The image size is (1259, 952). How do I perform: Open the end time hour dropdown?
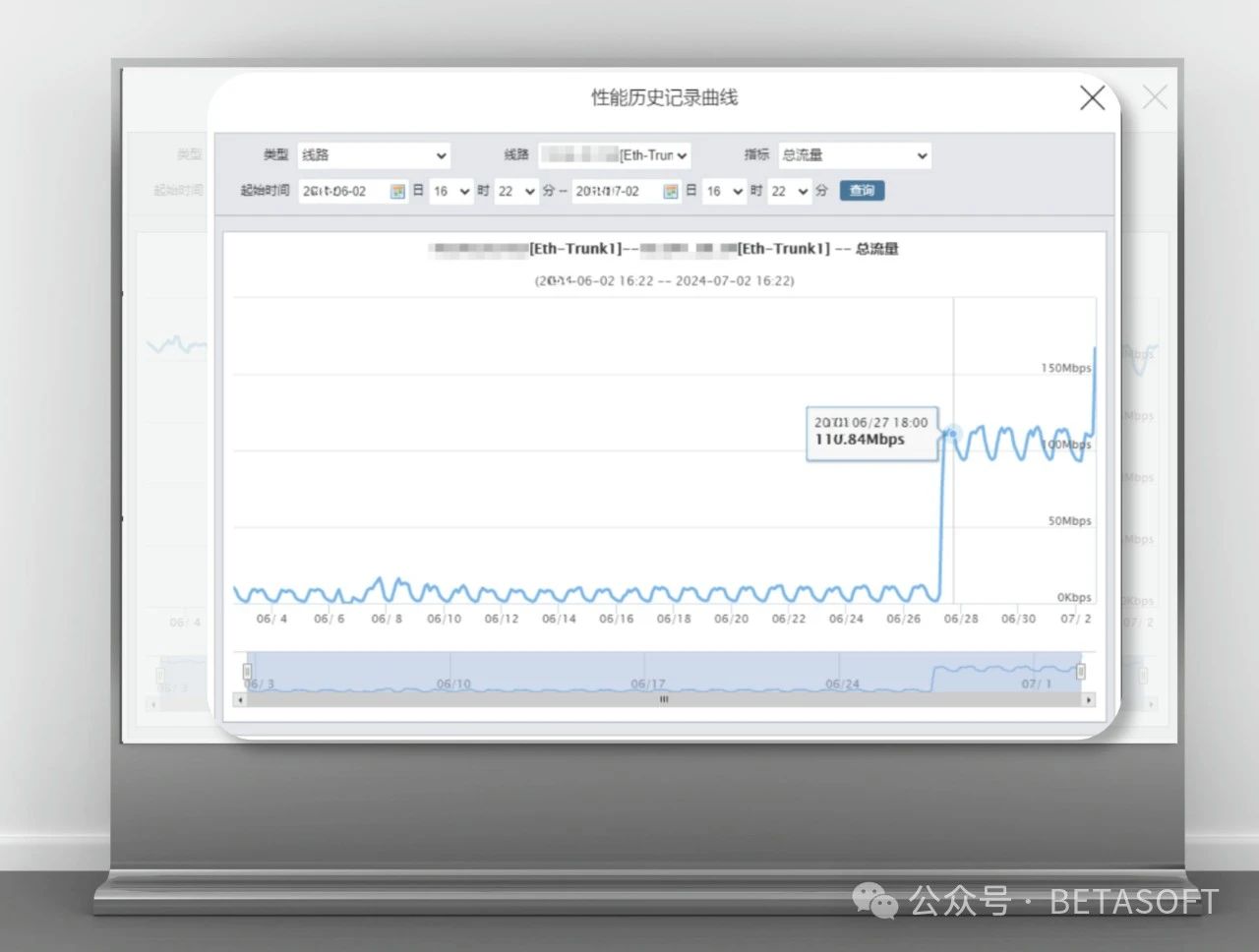tap(724, 192)
